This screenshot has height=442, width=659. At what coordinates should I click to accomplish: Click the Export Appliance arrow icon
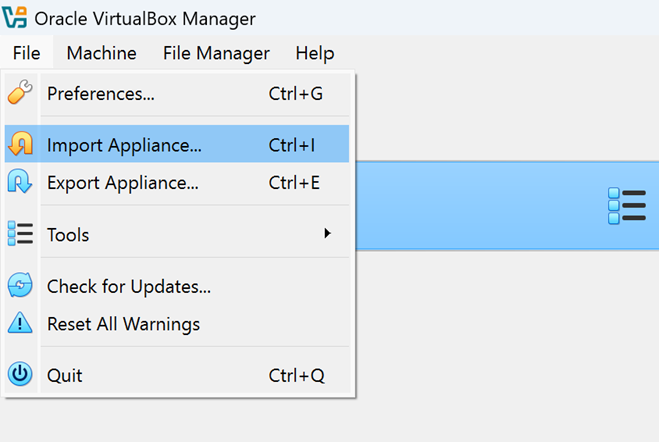click(x=20, y=182)
